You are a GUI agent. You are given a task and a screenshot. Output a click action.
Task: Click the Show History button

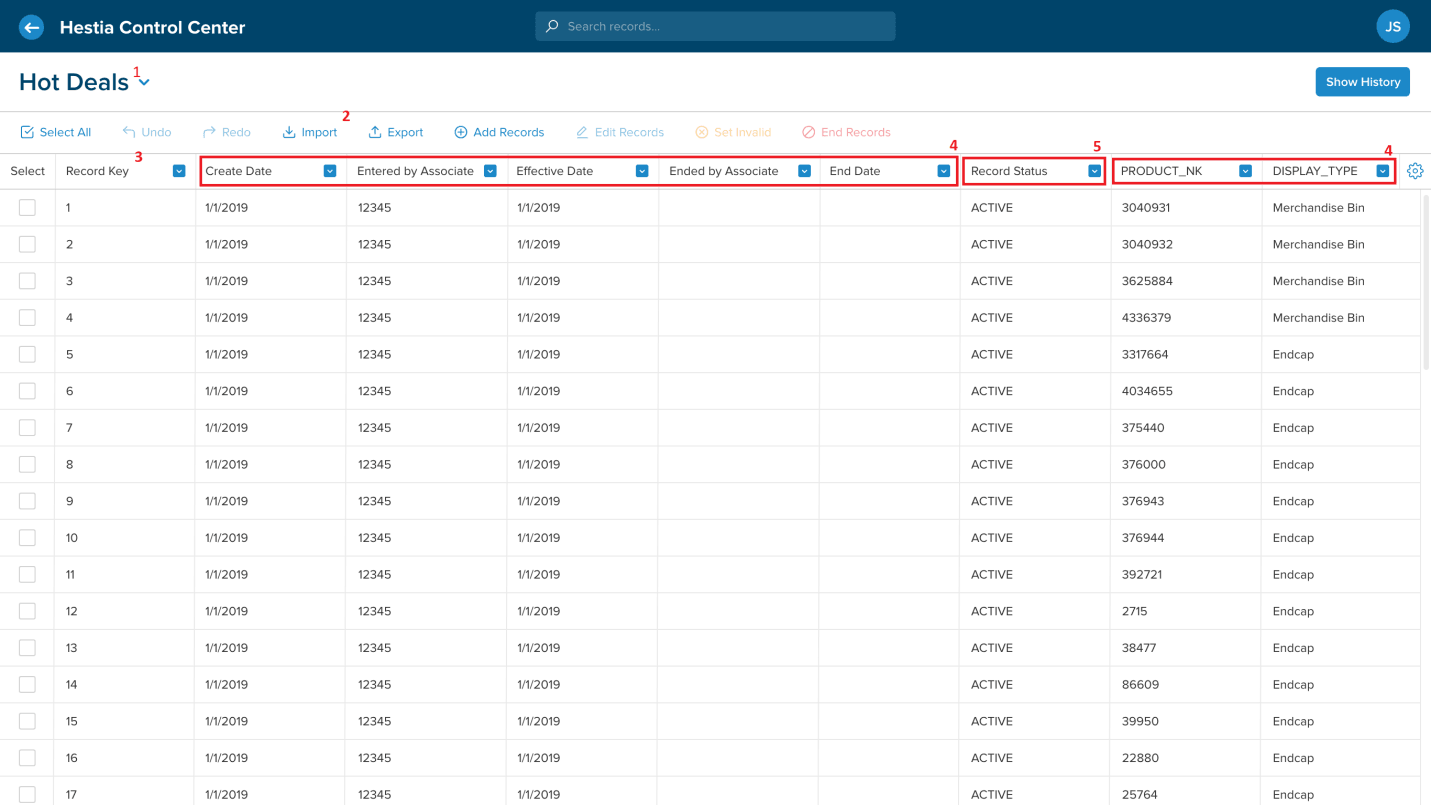pyautogui.click(x=1362, y=82)
